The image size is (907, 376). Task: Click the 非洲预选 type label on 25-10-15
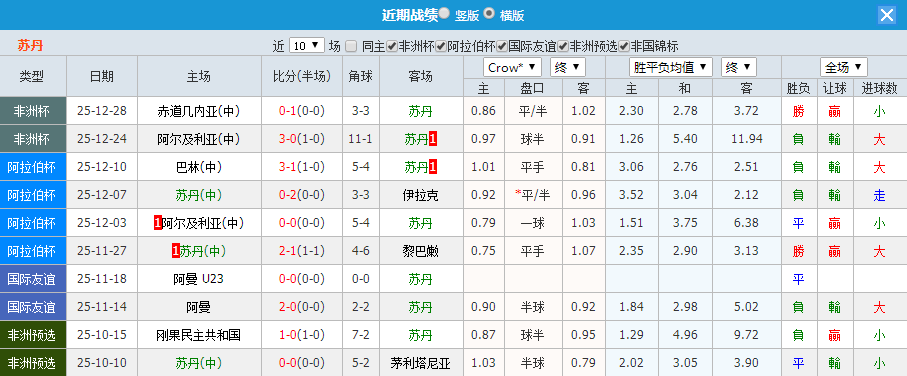pyautogui.click(x=32, y=335)
